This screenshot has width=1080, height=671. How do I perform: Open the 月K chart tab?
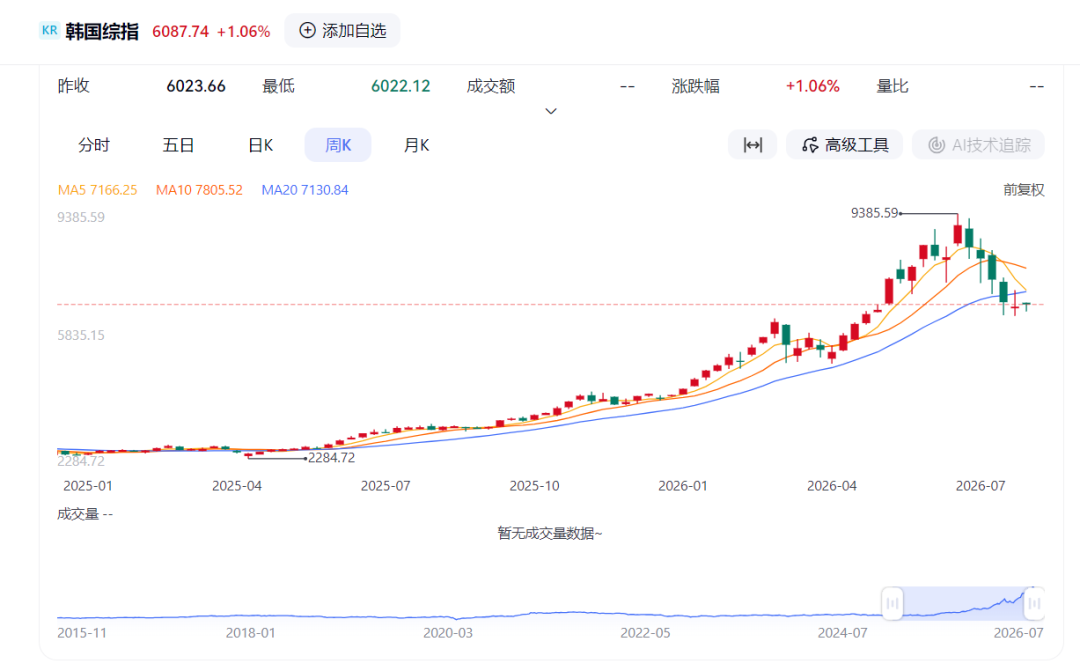[x=416, y=145]
